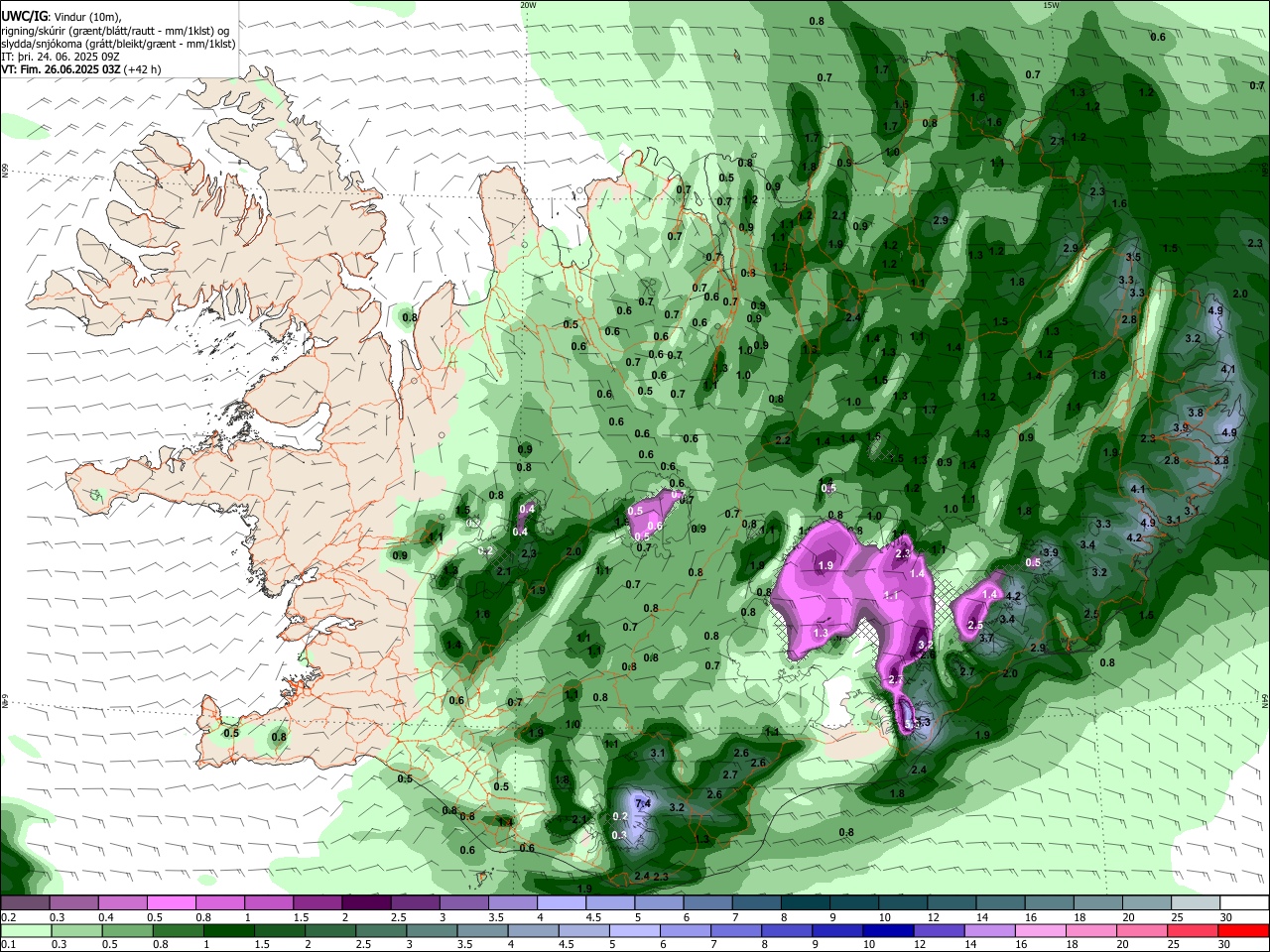Click the '15W' longitude label

(1051, 5)
